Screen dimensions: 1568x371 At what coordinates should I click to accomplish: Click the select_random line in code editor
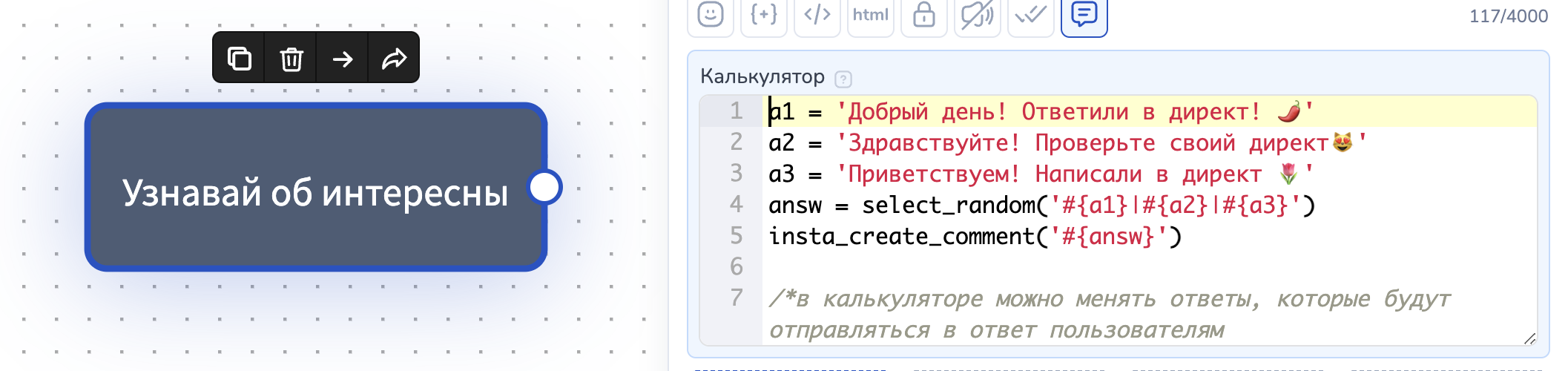point(1038,206)
